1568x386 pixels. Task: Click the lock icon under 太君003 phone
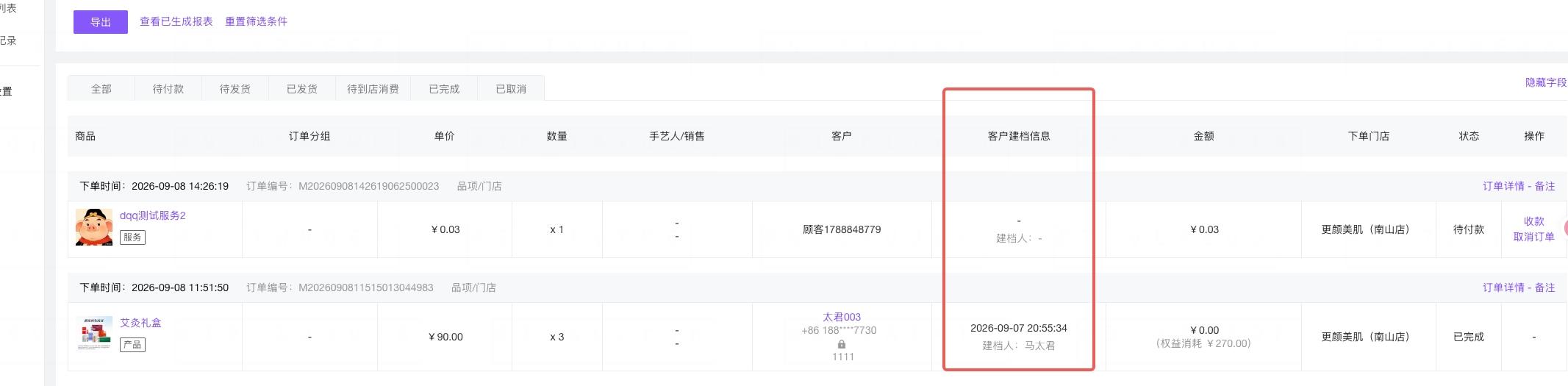[842, 344]
